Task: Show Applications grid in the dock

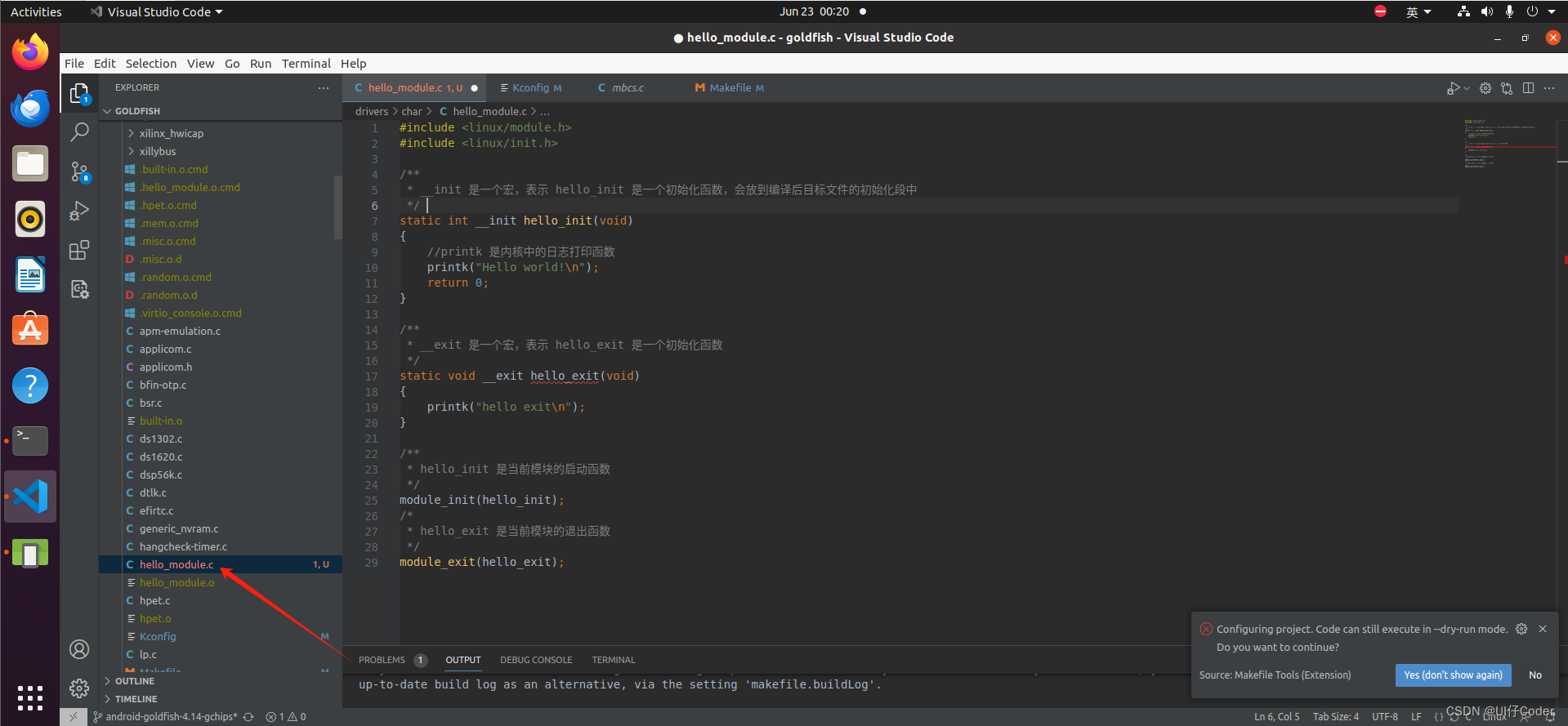Action: [30, 698]
